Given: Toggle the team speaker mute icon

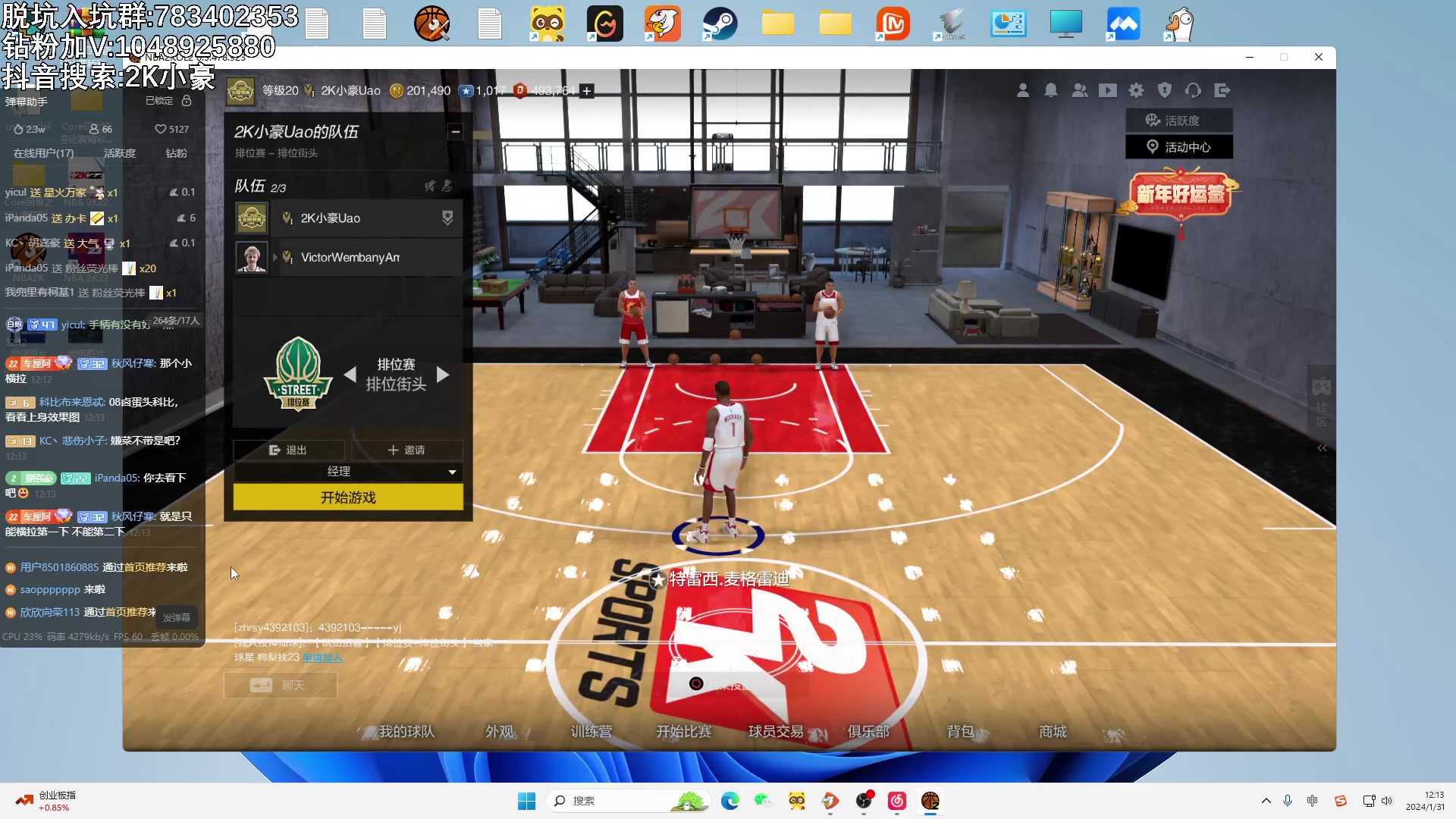Looking at the screenshot, I should (430, 186).
